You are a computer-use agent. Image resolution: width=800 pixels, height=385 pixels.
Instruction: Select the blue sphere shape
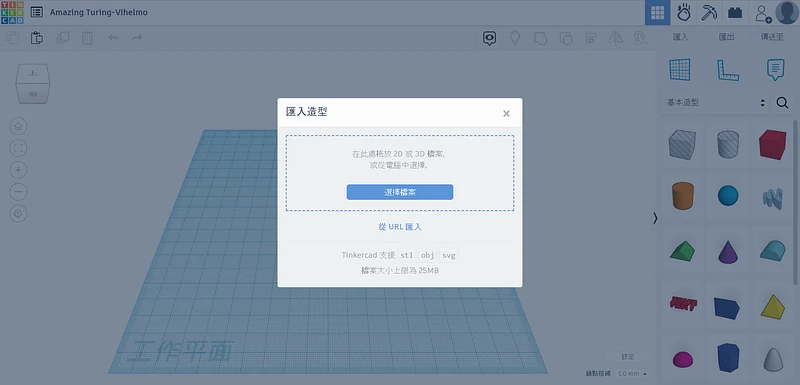pos(728,195)
